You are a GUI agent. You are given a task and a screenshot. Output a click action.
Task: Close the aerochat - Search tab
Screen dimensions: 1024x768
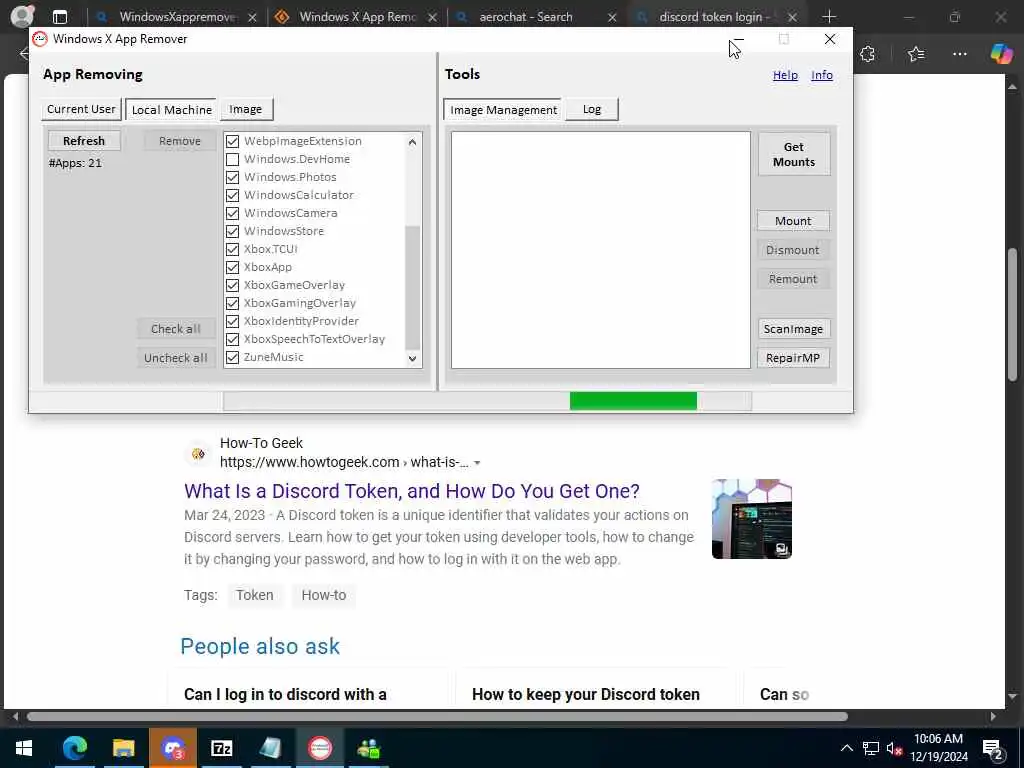612,18
